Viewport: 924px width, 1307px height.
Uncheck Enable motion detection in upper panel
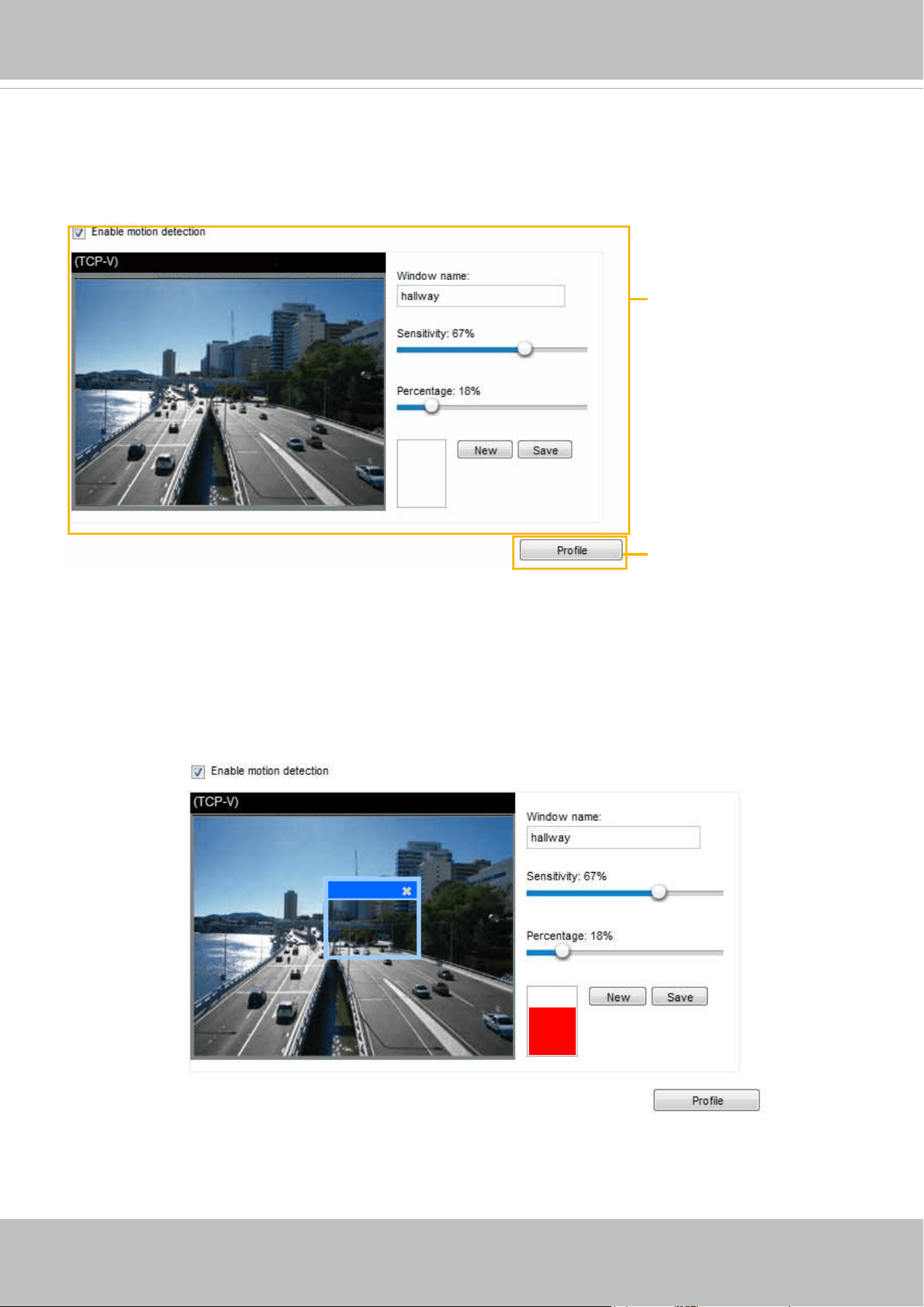click(80, 232)
